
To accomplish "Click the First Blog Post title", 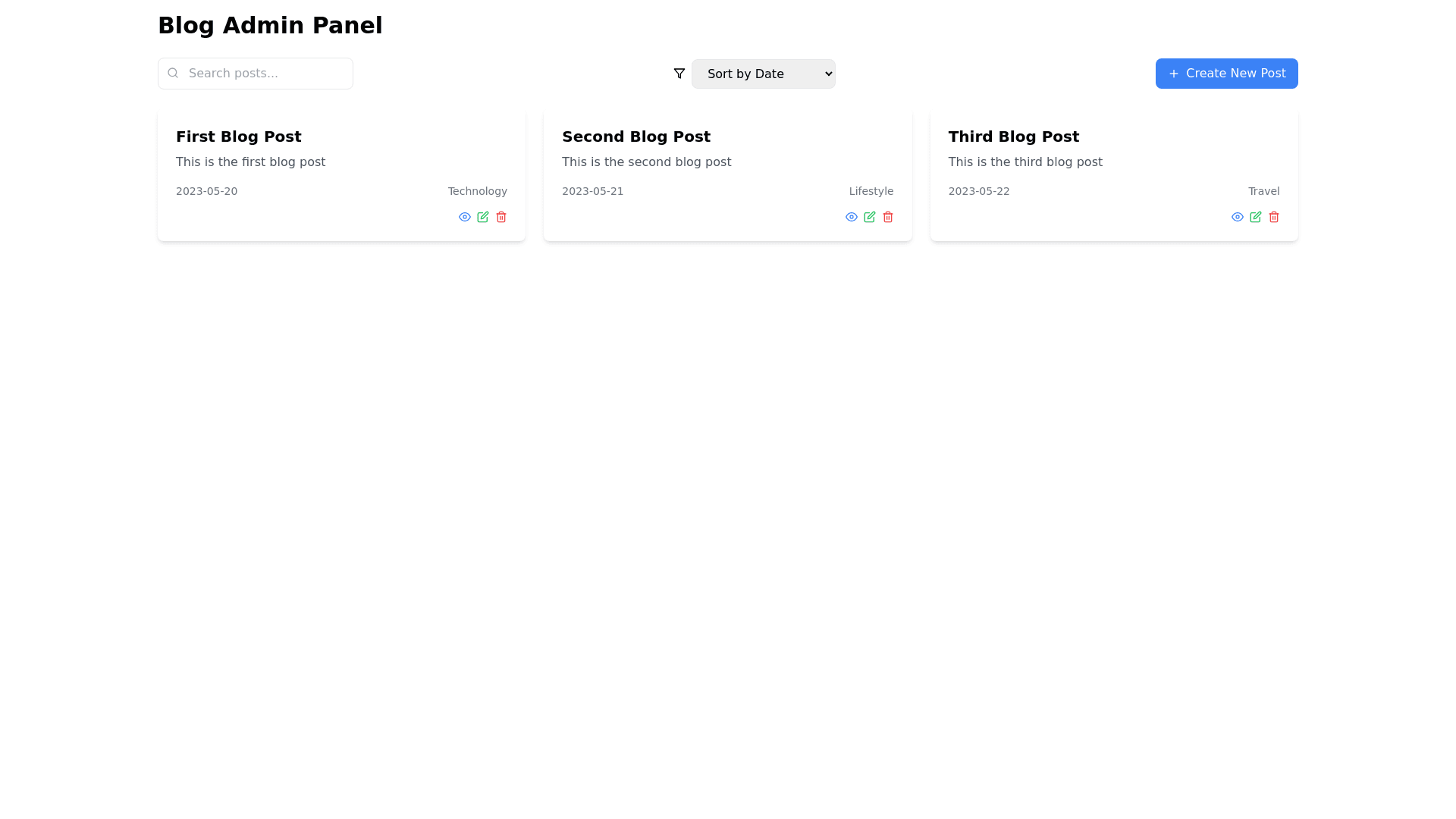I will [x=238, y=136].
